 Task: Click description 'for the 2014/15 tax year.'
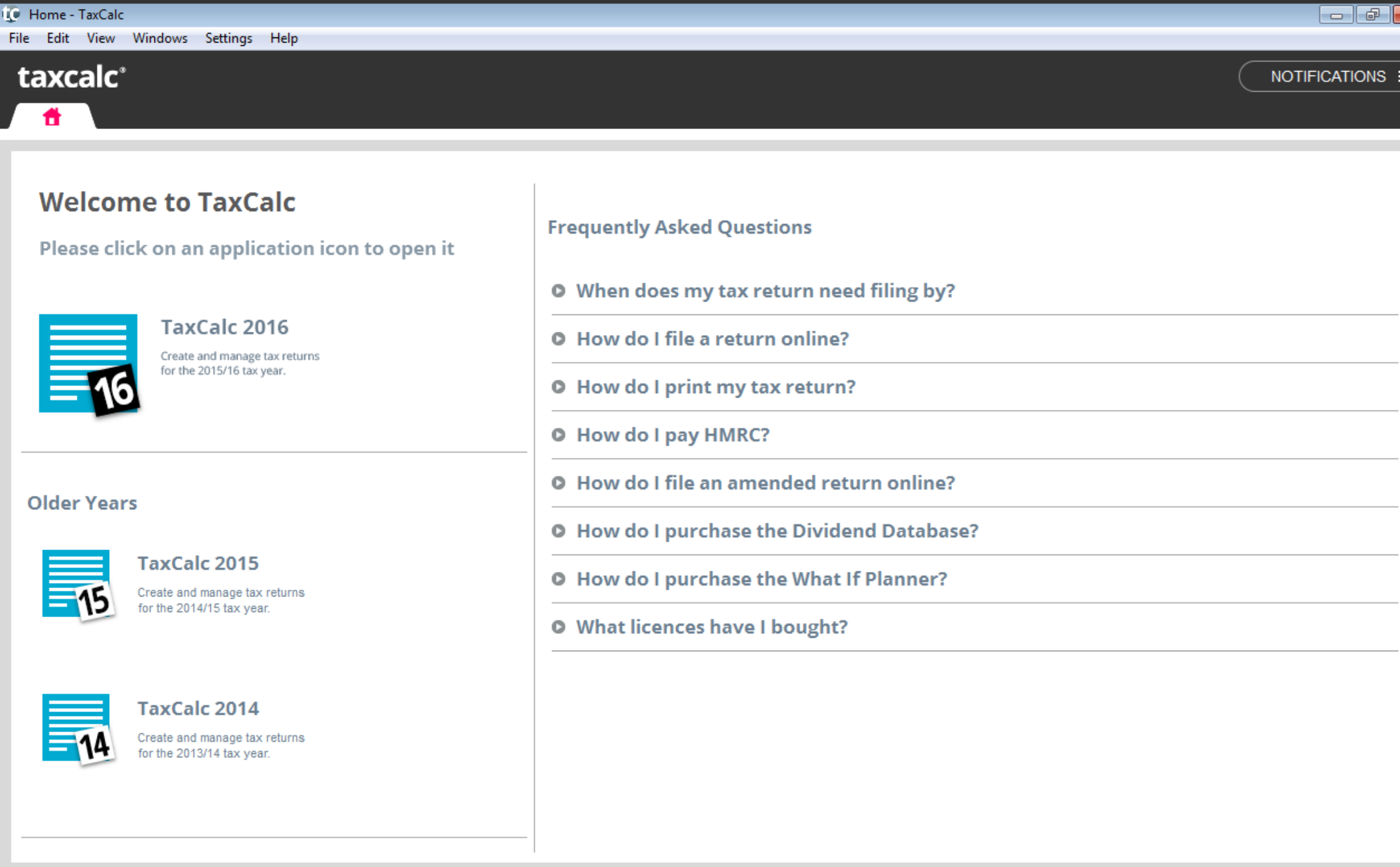pos(203,608)
